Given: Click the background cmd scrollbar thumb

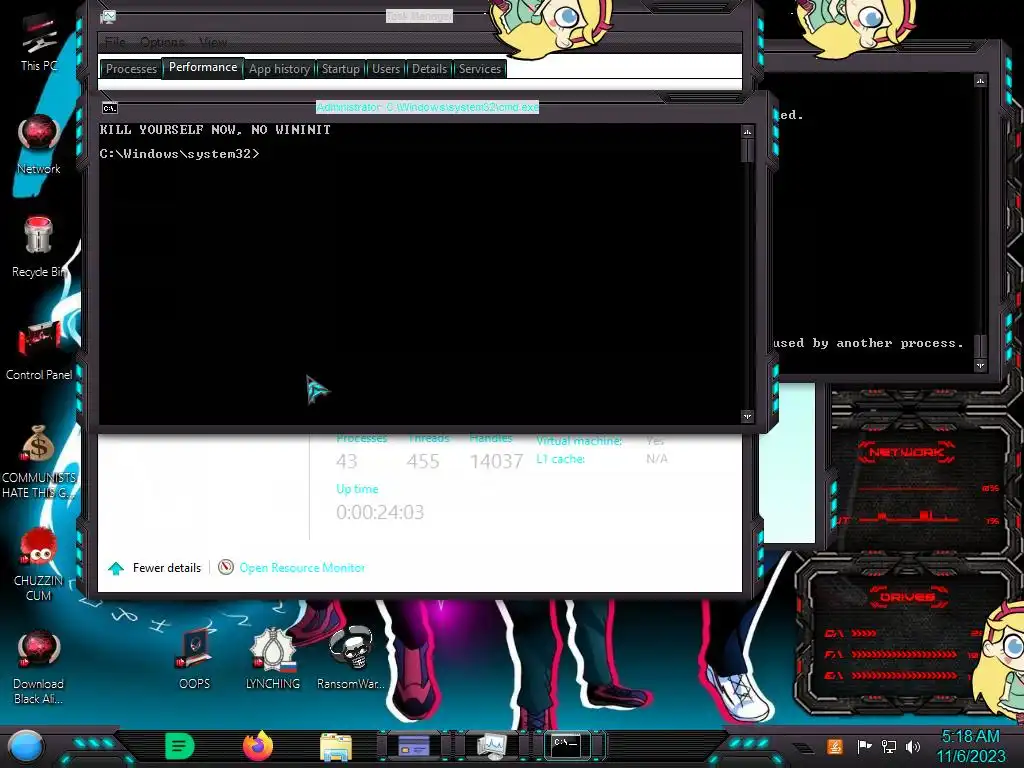Looking at the screenshot, I should tap(980, 346).
